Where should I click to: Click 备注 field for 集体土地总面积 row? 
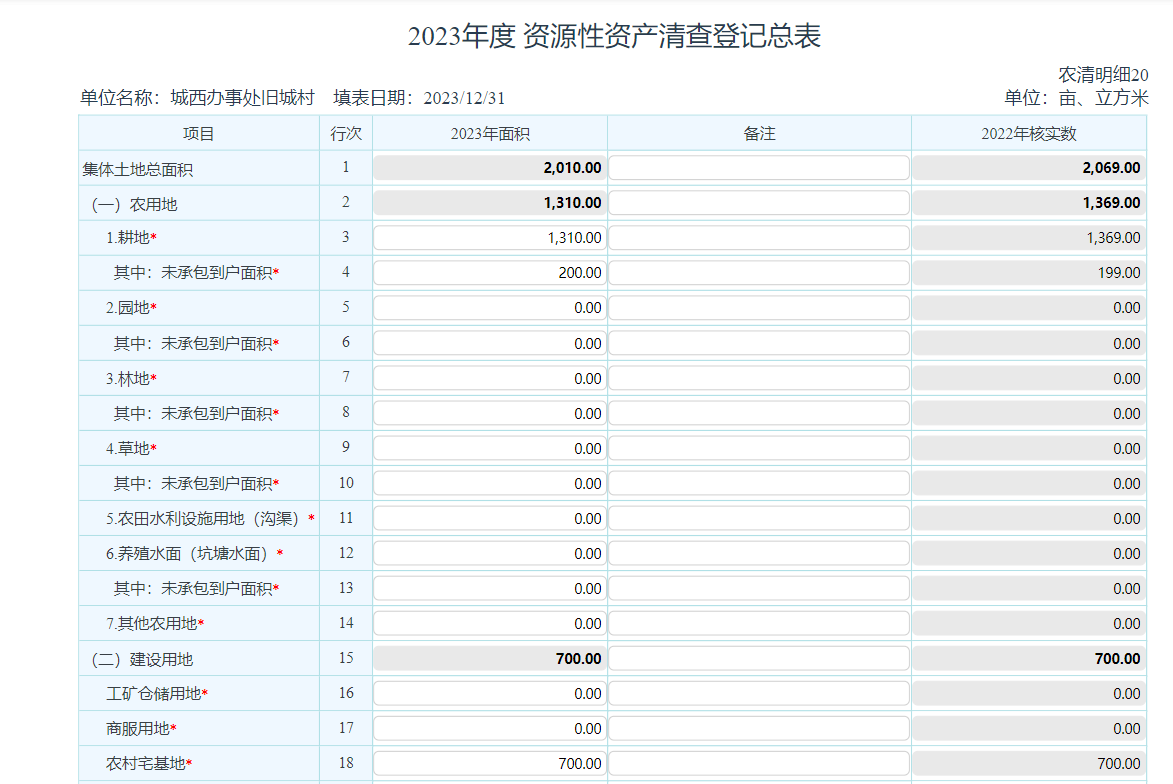[759, 168]
